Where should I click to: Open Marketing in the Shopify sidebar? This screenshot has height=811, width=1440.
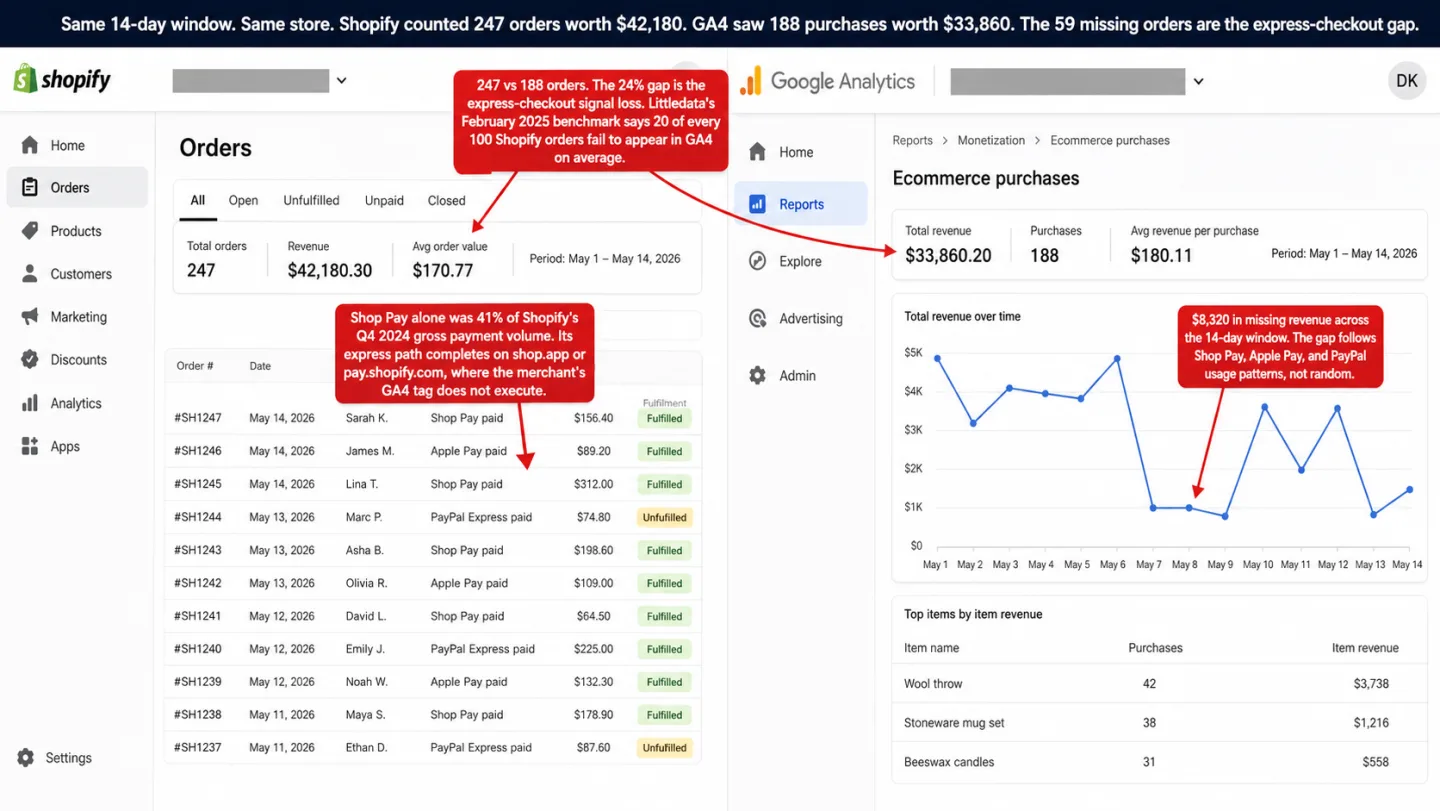(x=78, y=317)
